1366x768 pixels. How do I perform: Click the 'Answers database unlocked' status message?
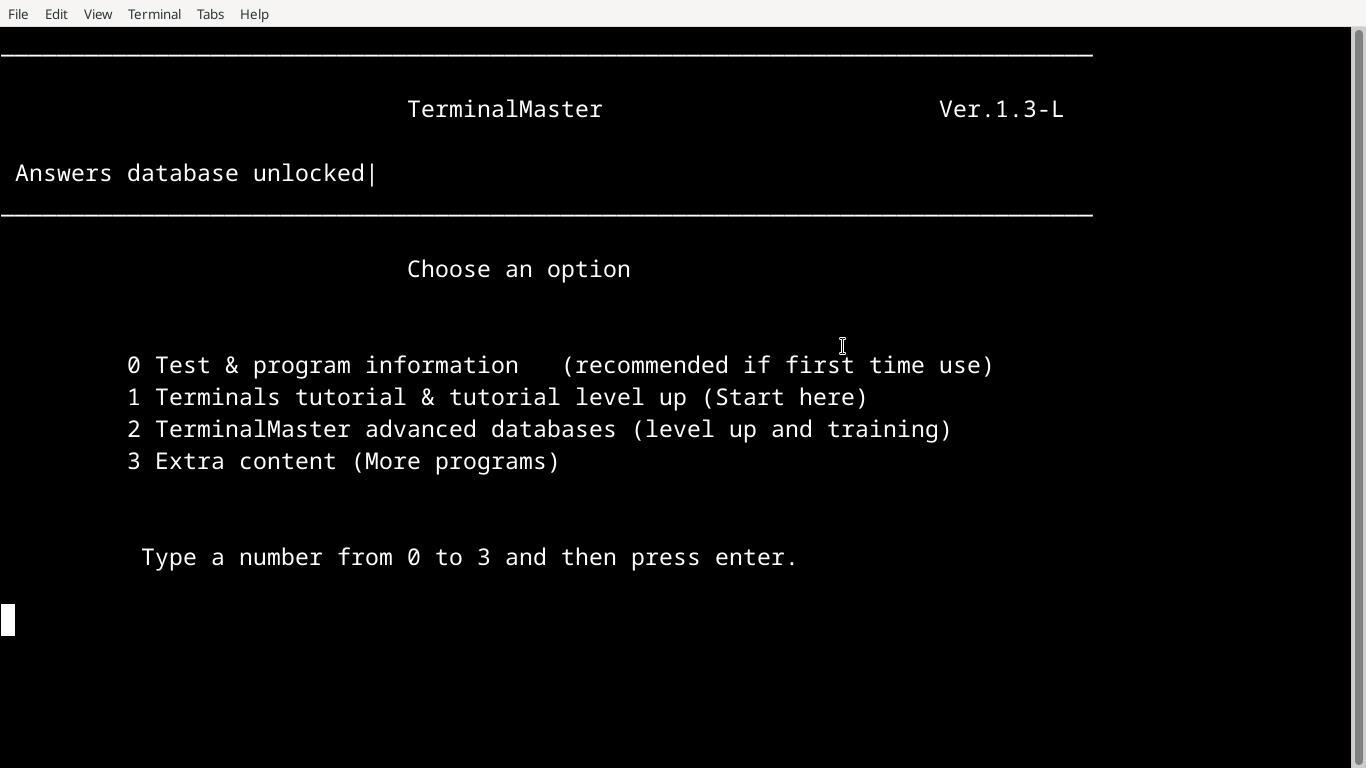coord(190,173)
